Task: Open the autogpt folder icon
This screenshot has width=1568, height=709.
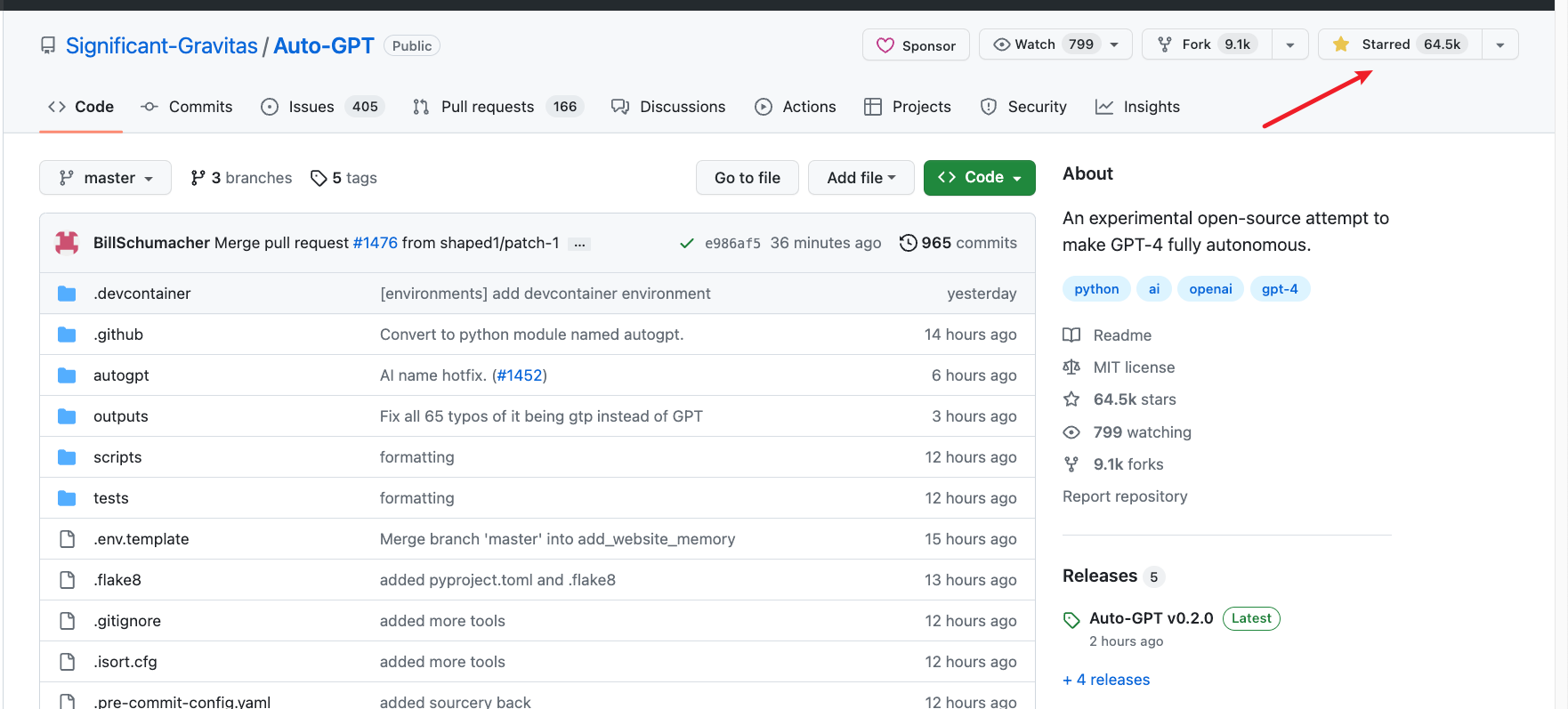Action: 67,375
